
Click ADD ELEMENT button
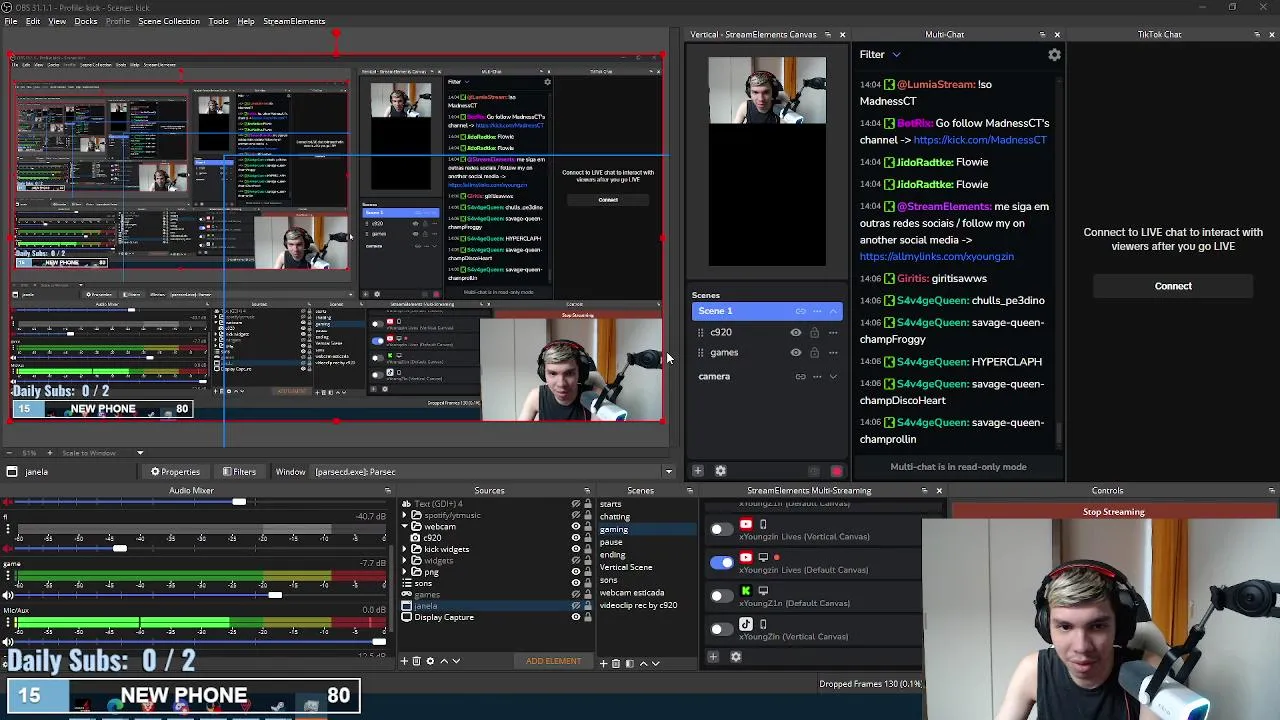pos(553,661)
